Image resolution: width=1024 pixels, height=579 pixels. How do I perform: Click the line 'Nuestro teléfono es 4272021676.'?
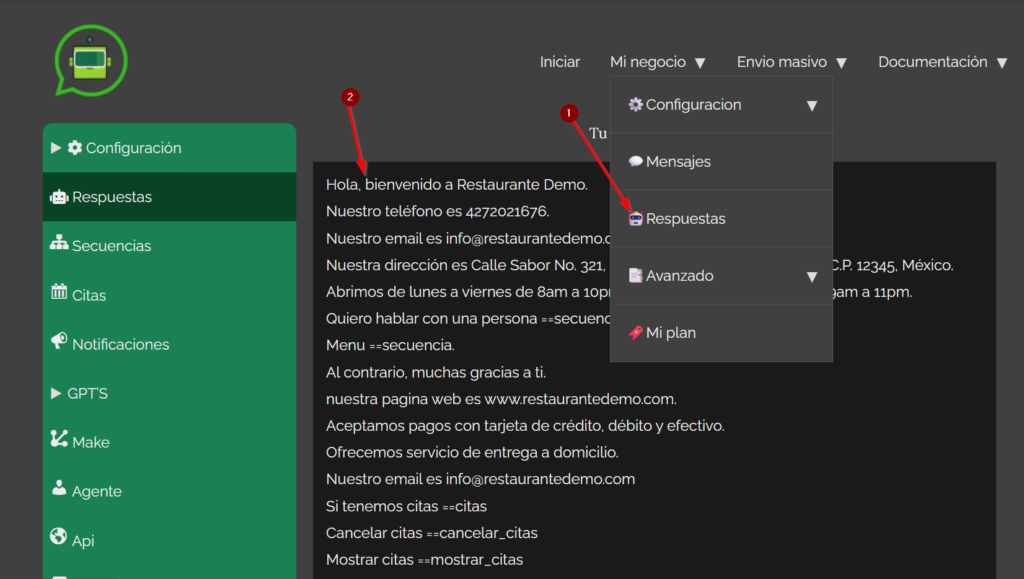(x=438, y=211)
